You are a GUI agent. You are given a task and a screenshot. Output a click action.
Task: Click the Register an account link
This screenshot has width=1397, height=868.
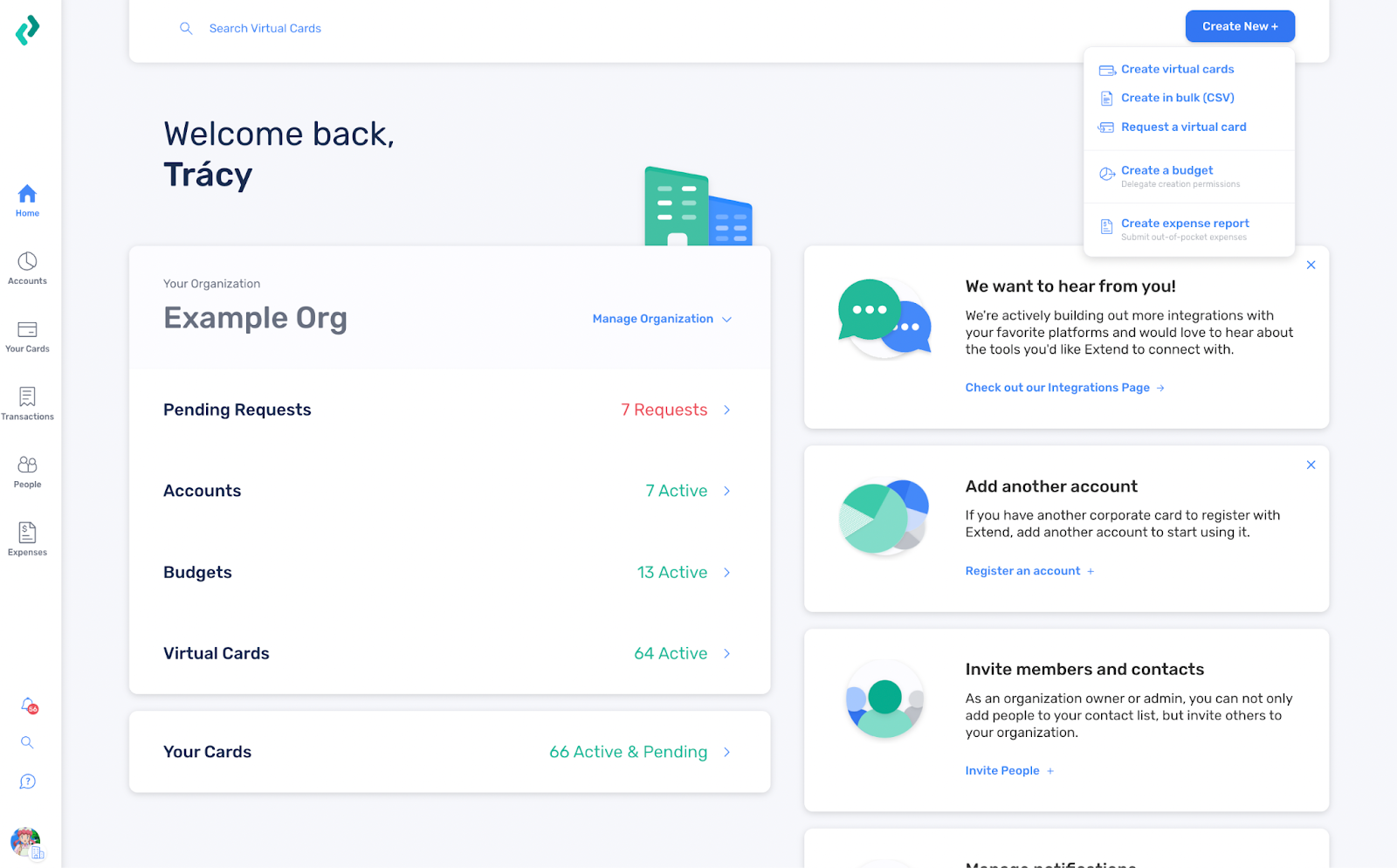(x=1022, y=571)
